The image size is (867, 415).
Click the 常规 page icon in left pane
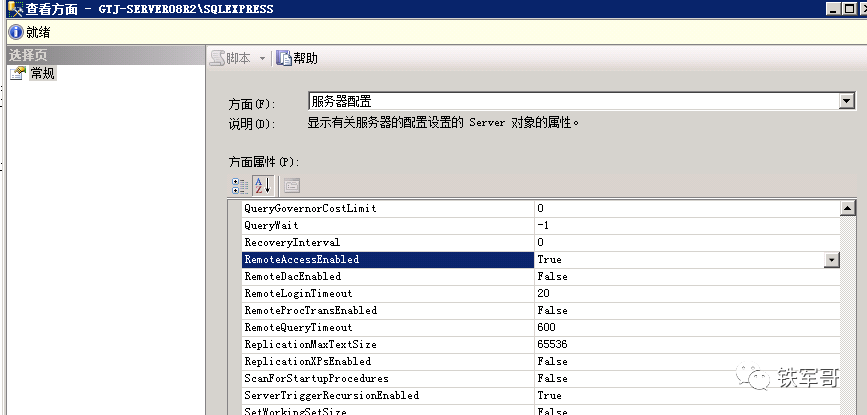click(17, 74)
